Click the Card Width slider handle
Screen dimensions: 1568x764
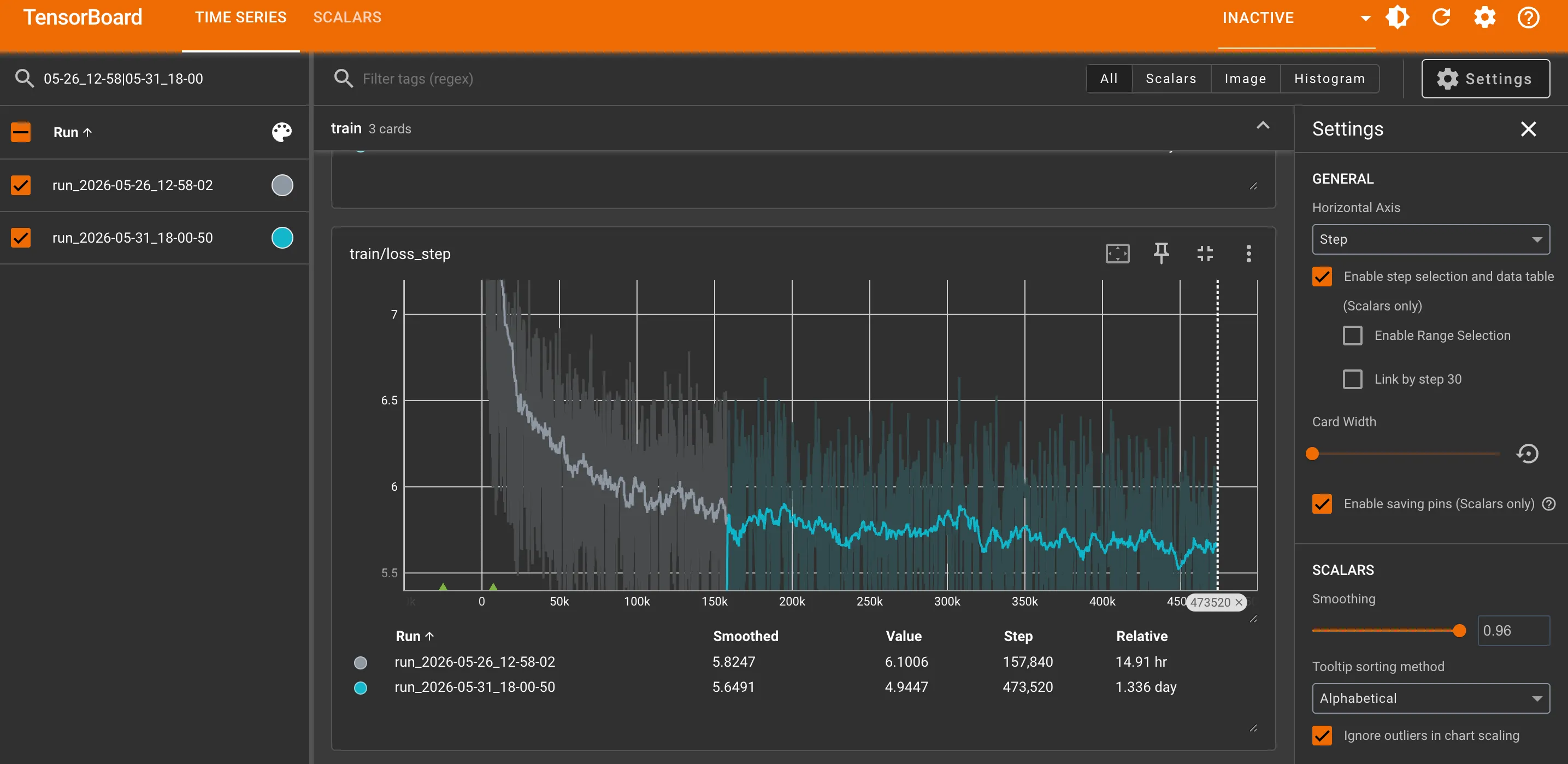[1312, 454]
